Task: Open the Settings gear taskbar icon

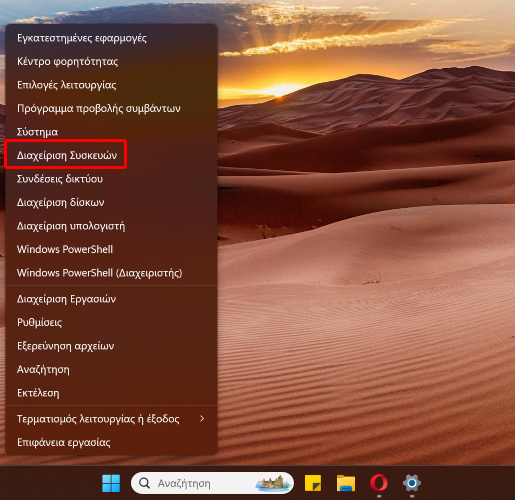Action: coord(412,483)
